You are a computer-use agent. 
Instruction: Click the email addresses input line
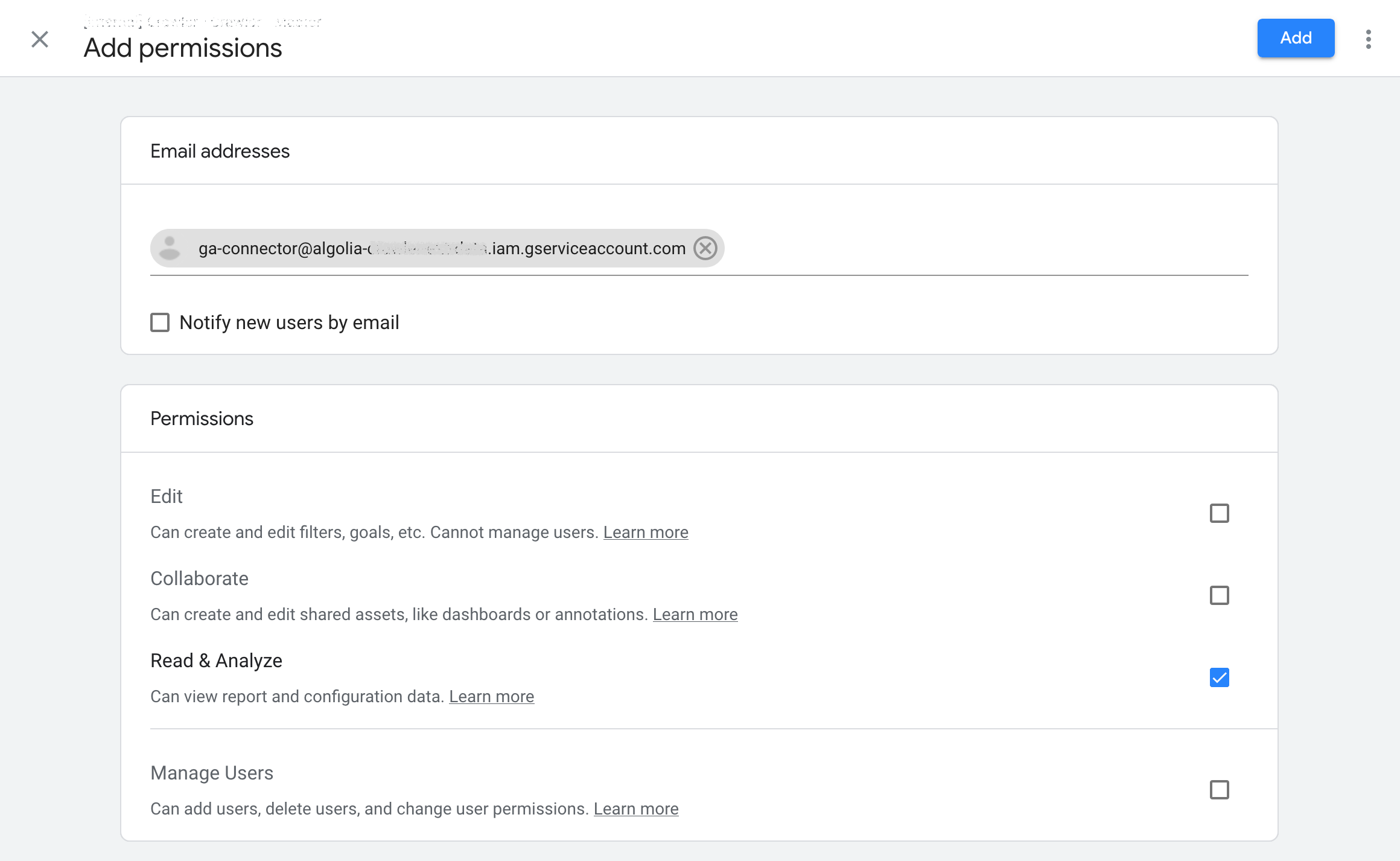(x=966, y=260)
